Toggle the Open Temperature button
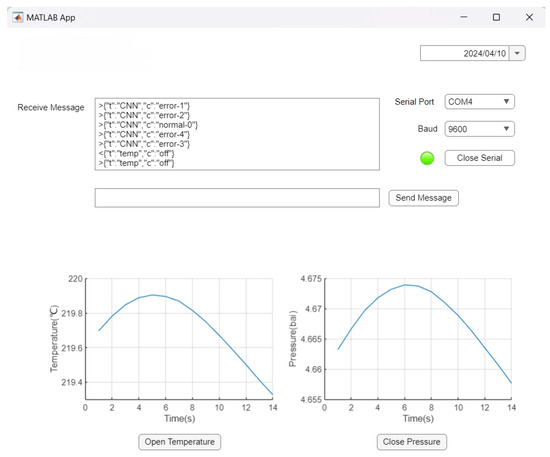The height and width of the screenshot is (457, 550). [180, 442]
